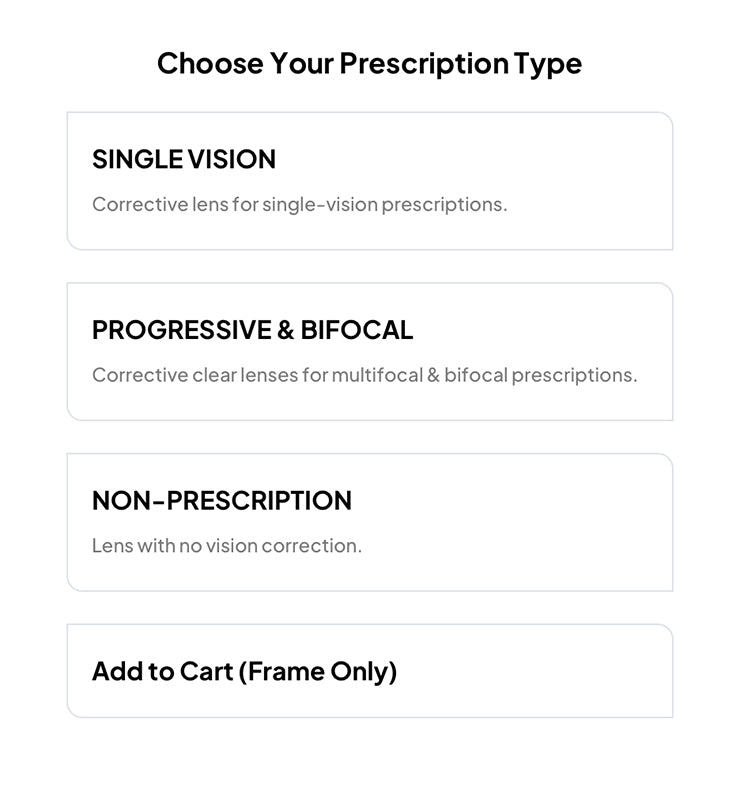Click the multifocal & bifocal prescriptions description
This screenshot has width=740, height=785.
coord(364,376)
